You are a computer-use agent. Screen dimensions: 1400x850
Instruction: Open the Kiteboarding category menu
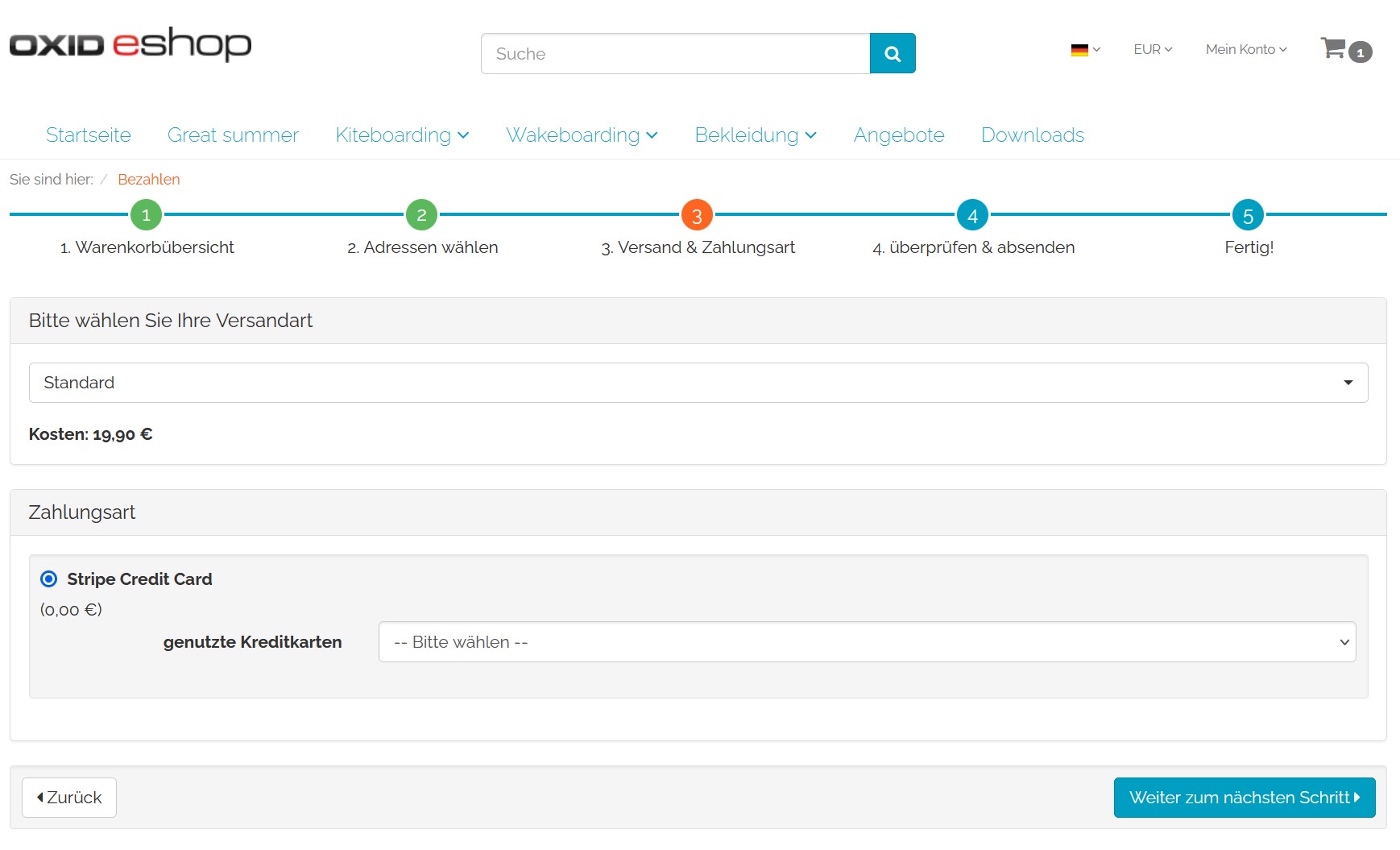401,135
